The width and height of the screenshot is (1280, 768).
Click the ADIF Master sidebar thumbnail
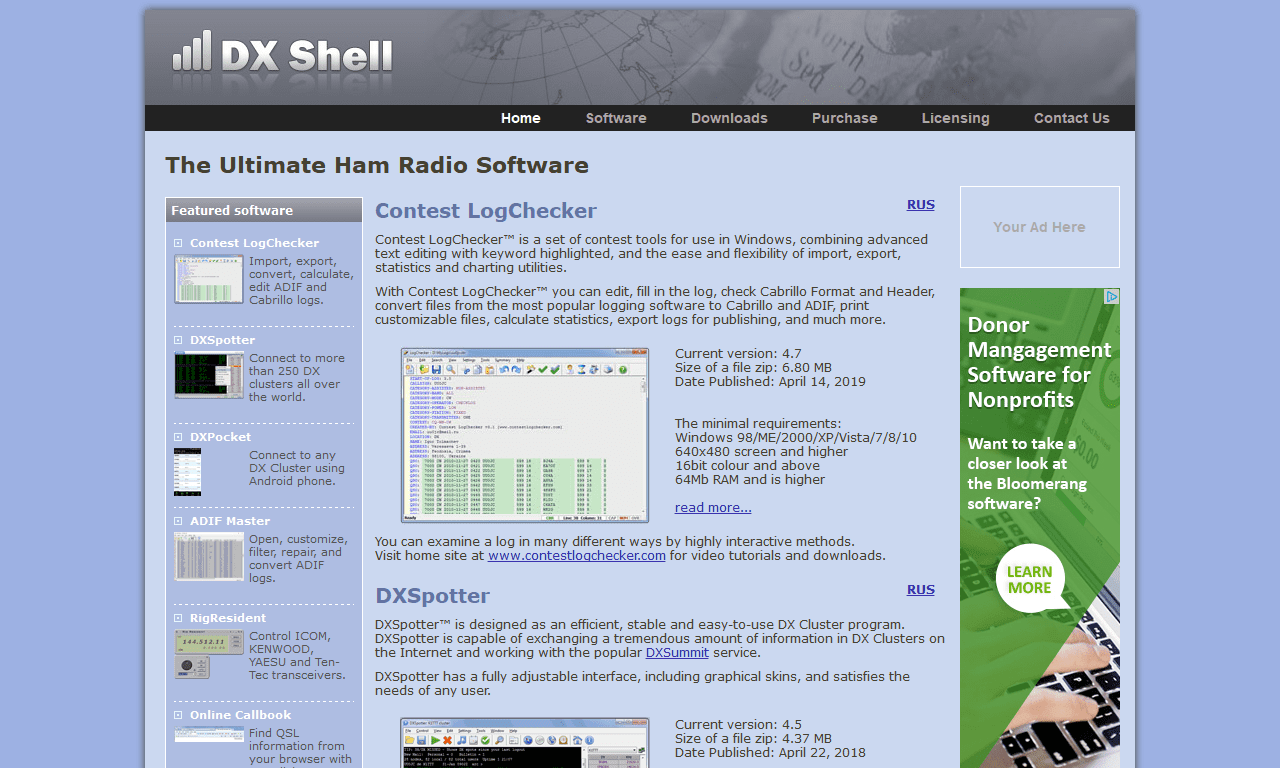click(209, 556)
